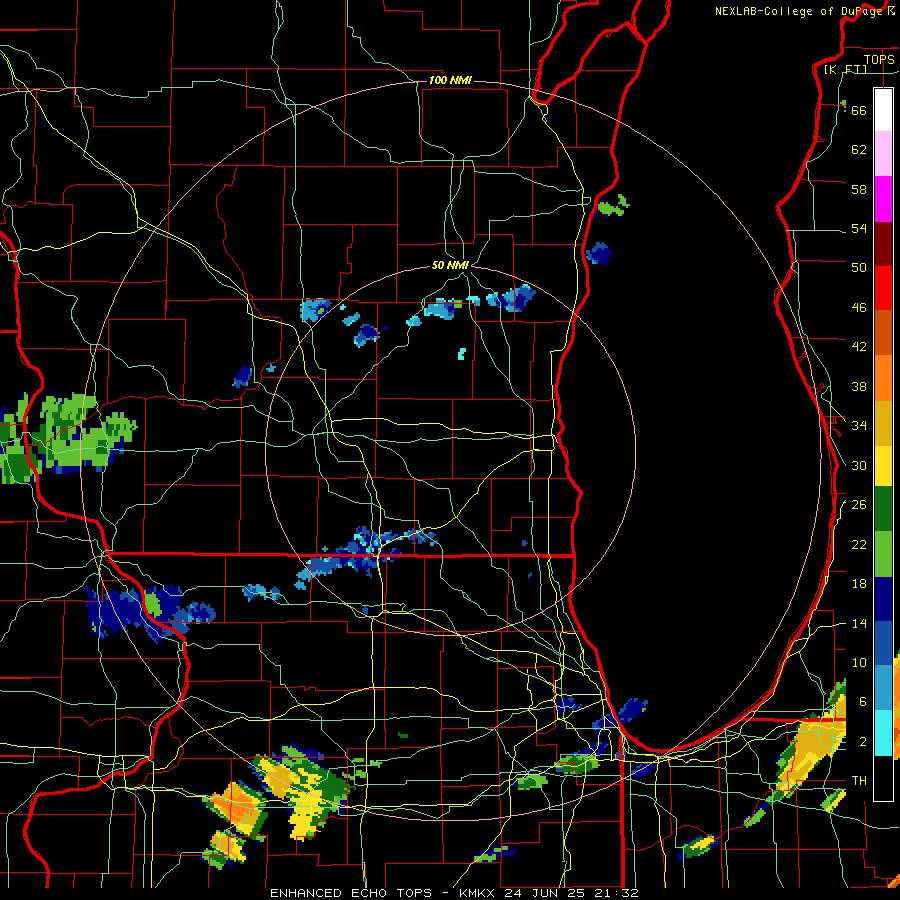Select the dark red (maroon) legend swatch
The image size is (900, 900).
[883, 243]
